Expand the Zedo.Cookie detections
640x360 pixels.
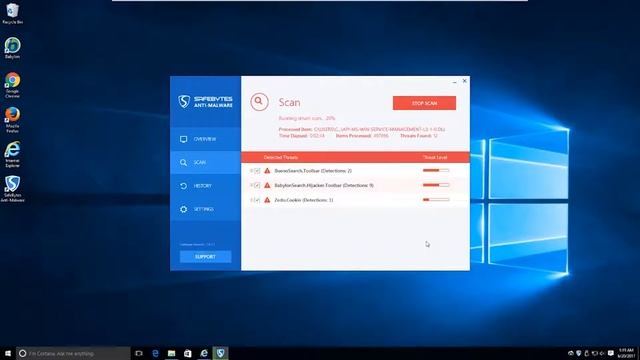pyautogui.click(x=251, y=200)
